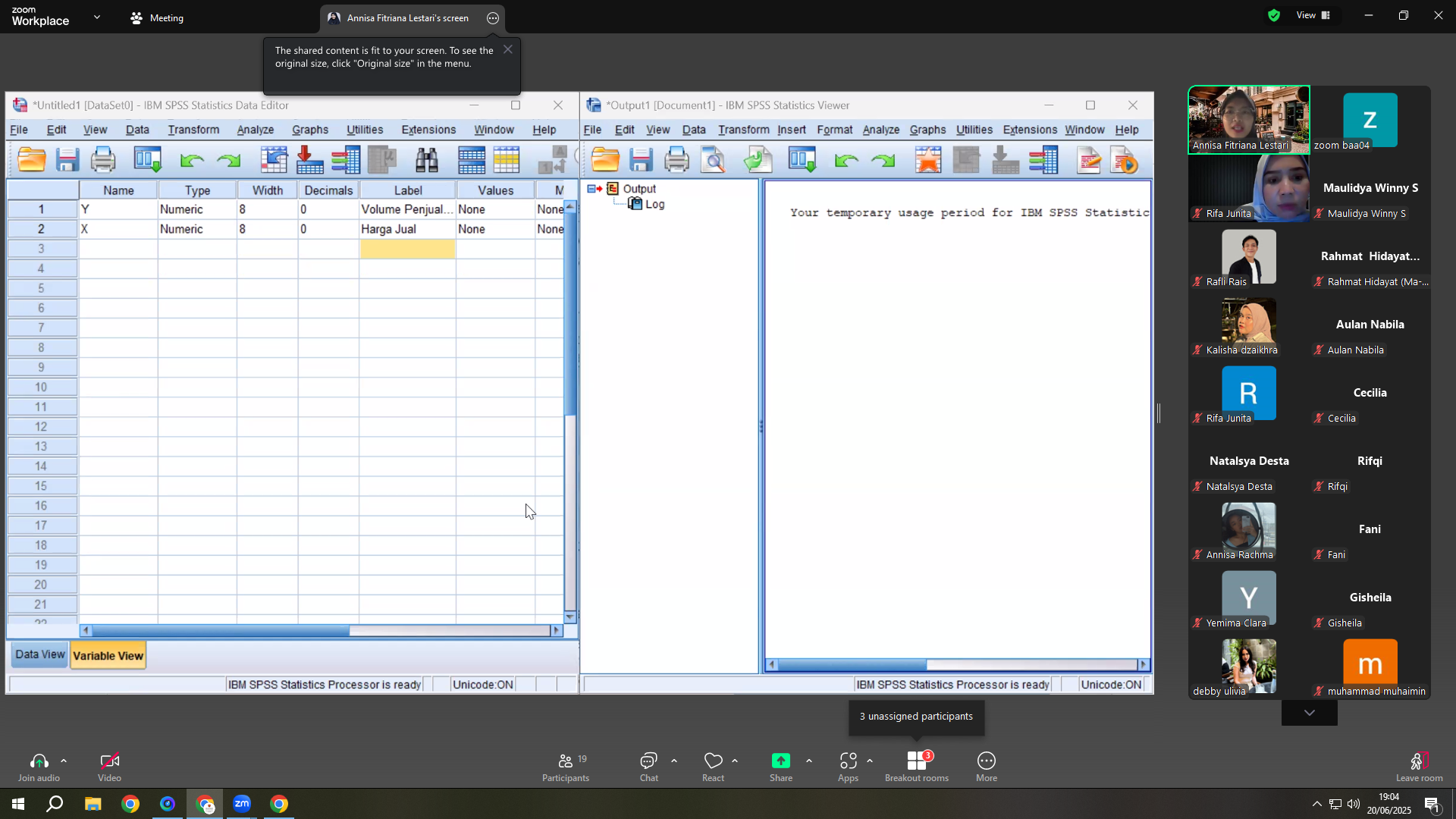Dismiss the shared content size tooltip
Viewport: 1456px width, 819px height.
pyautogui.click(x=508, y=50)
